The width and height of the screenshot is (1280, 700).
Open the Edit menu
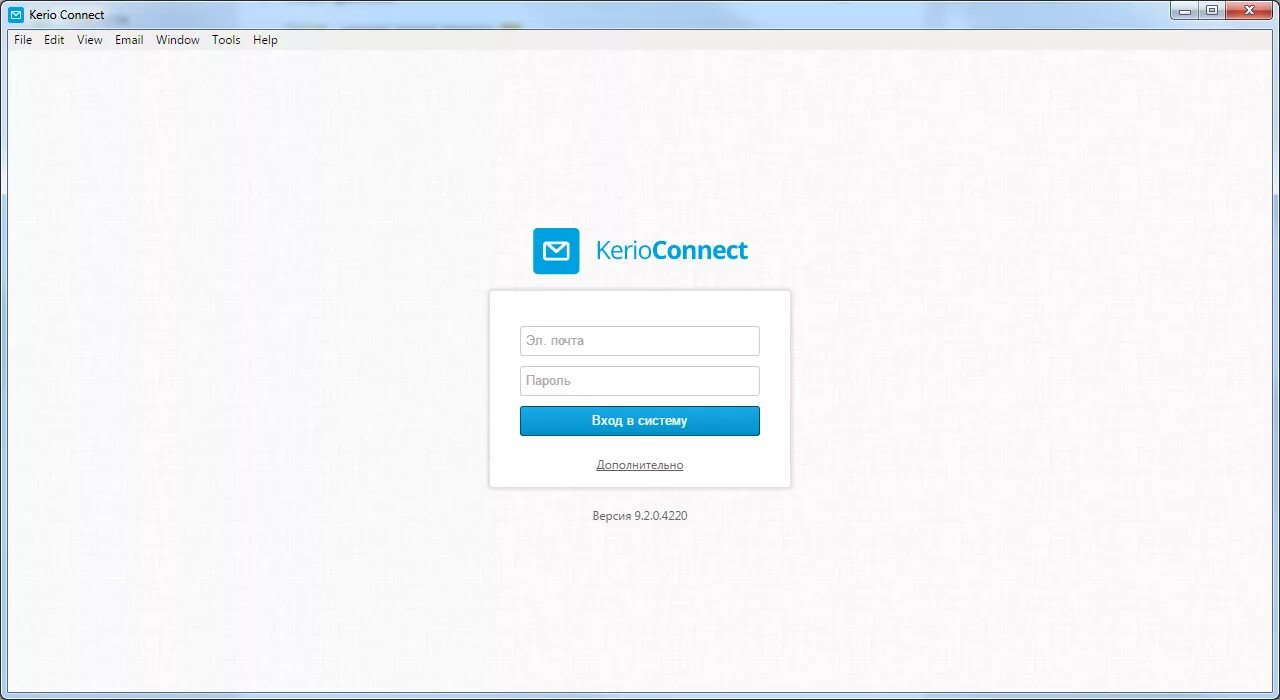click(x=54, y=40)
